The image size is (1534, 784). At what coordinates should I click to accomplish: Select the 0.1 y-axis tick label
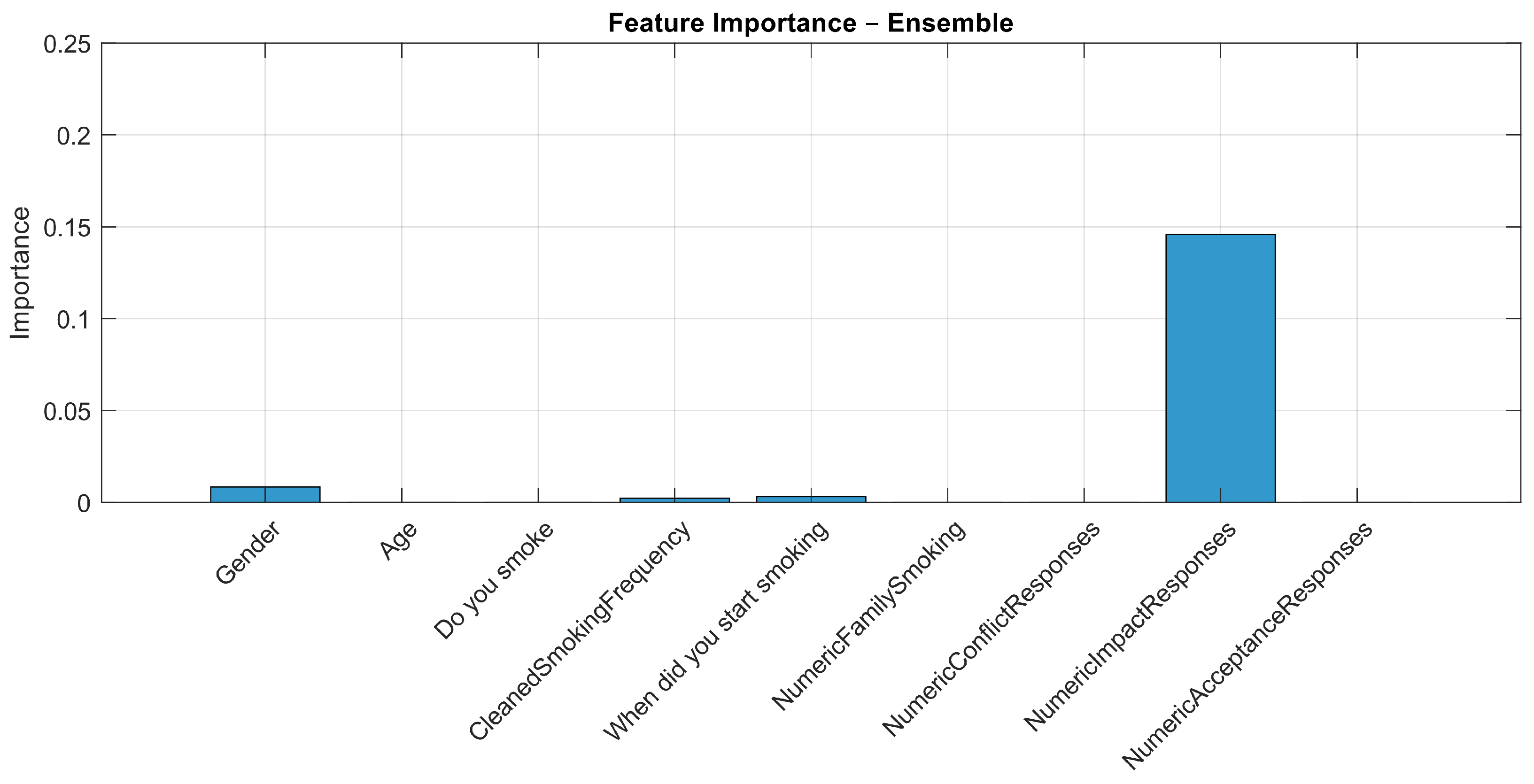[x=73, y=320]
